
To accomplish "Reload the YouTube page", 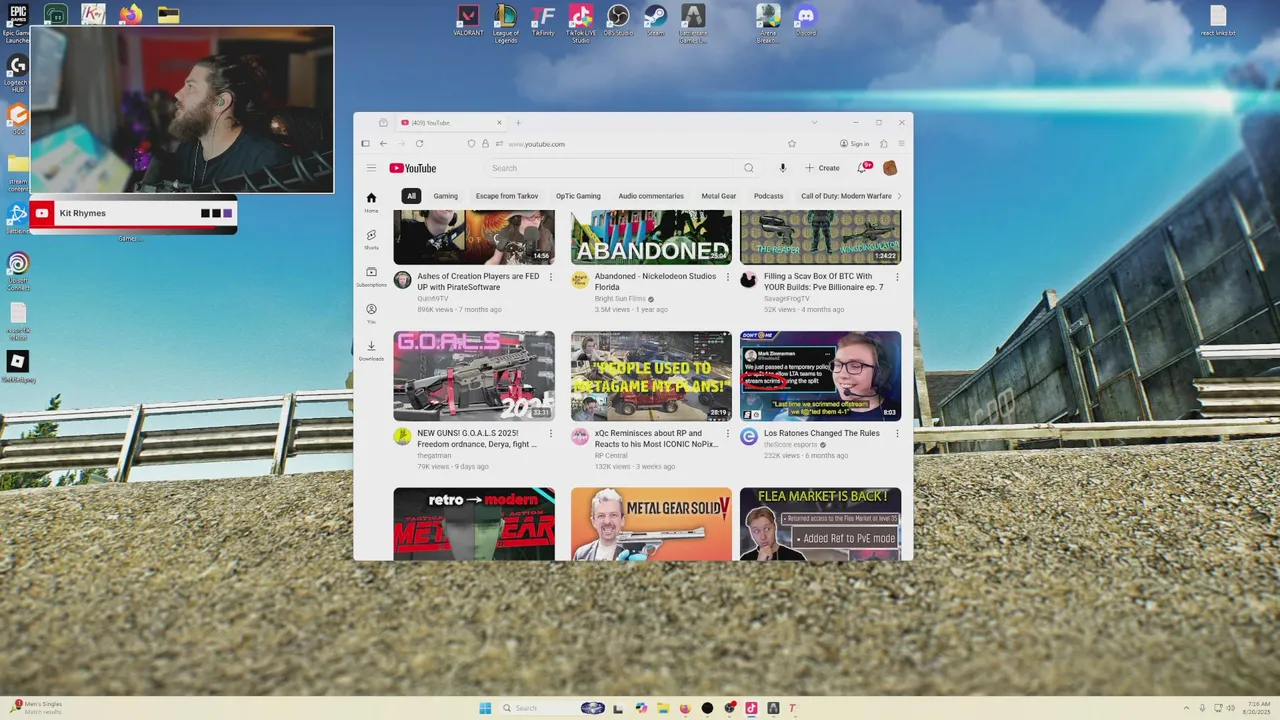I will [x=419, y=144].
